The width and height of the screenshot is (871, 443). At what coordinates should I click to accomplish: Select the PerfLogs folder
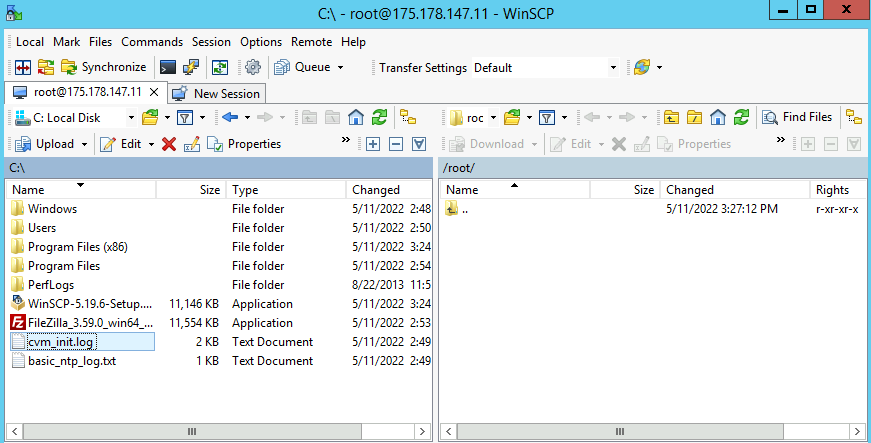click(x=51, y=285)
